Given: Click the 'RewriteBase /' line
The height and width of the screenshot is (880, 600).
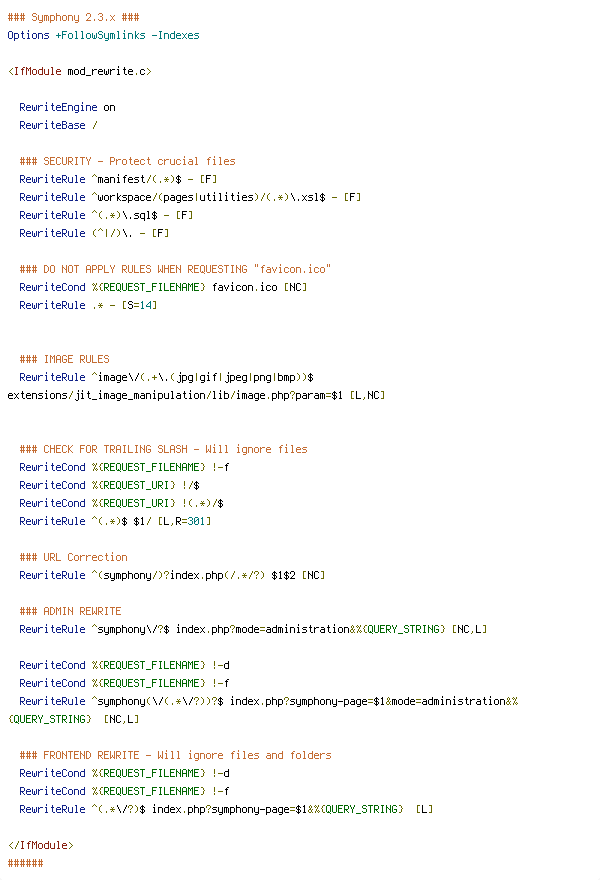Looking at the screenshot, I should [58, 125].
